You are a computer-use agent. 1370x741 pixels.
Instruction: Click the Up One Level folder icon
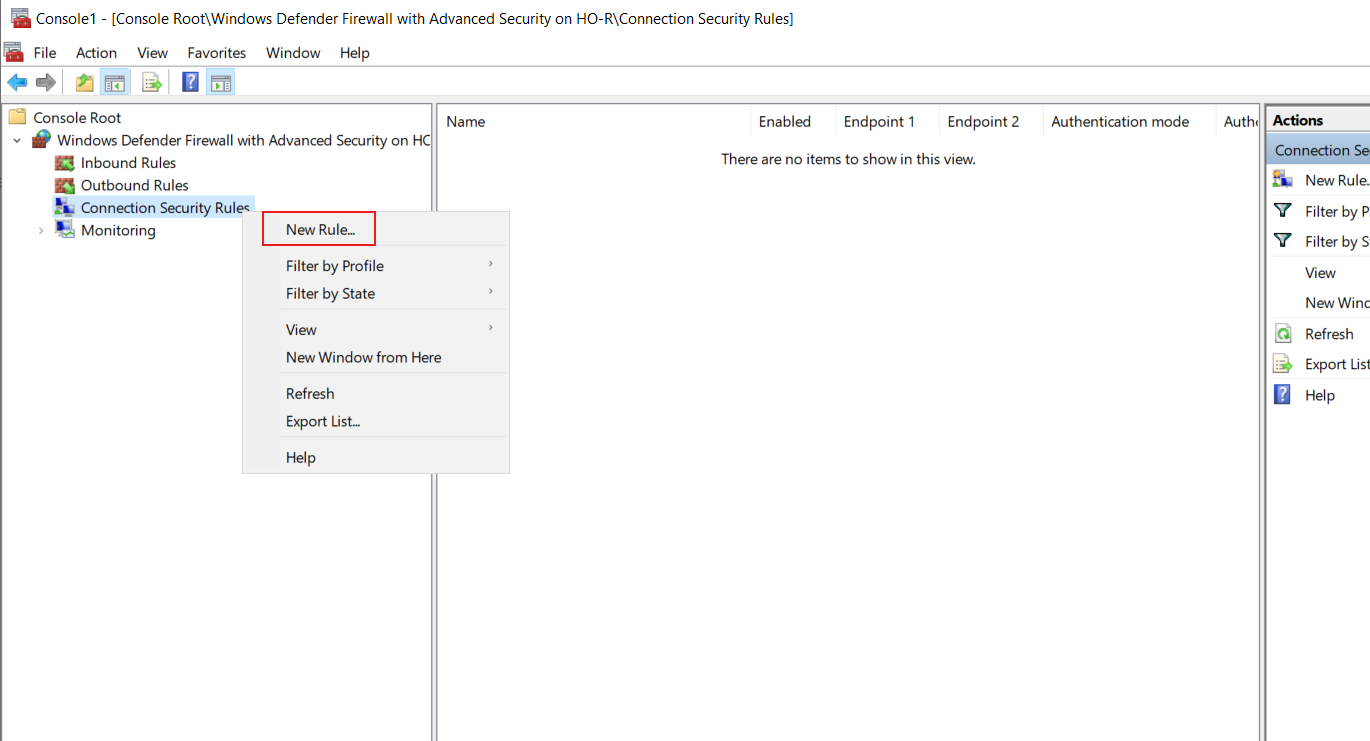tap(85, 82)
